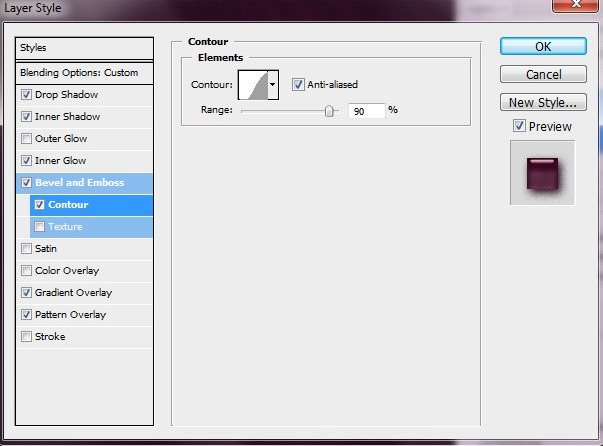Open Blending Options: Custom

click(x=85, y=73)
